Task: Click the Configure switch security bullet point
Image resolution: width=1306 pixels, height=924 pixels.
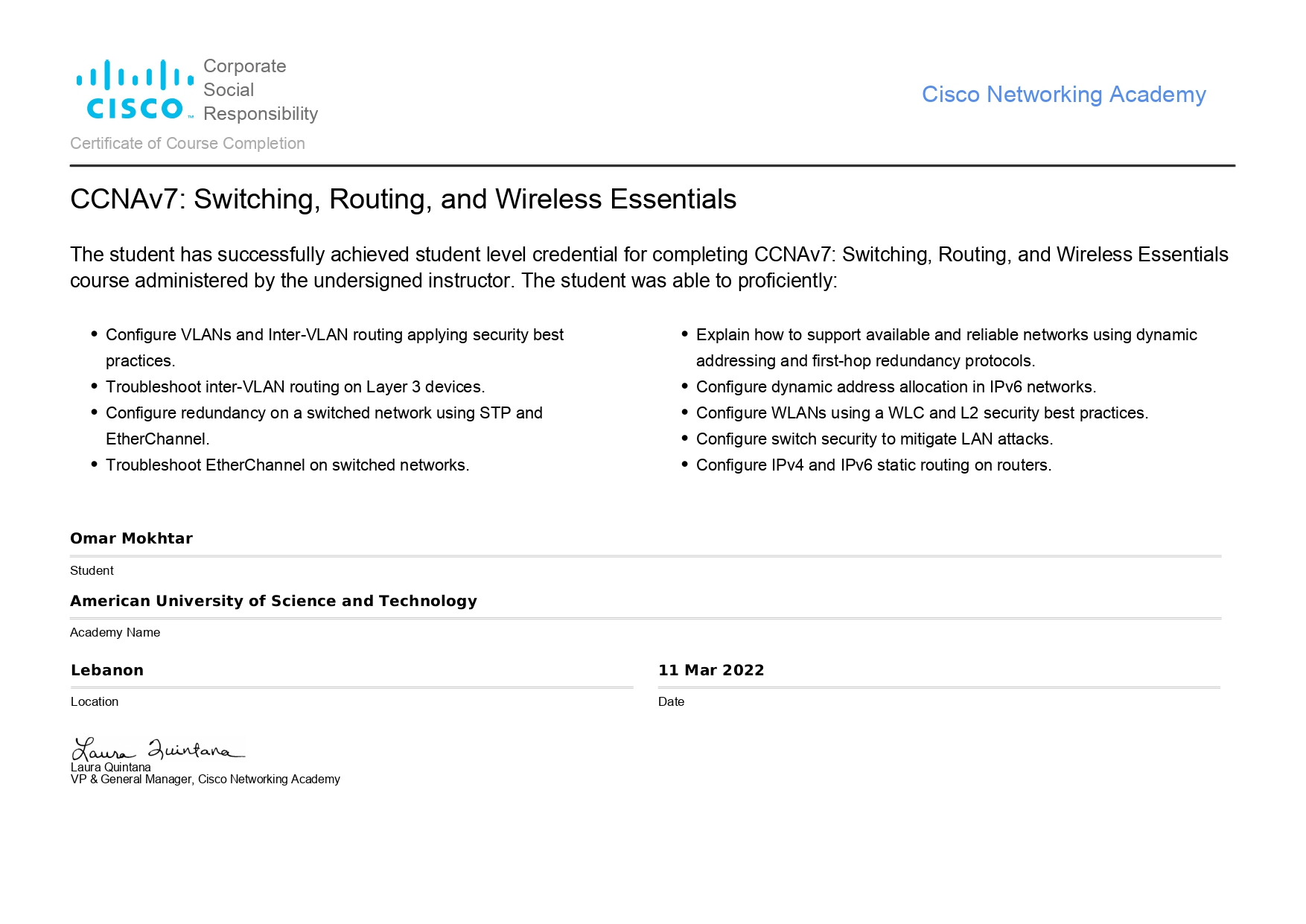Action: [874, 439]
